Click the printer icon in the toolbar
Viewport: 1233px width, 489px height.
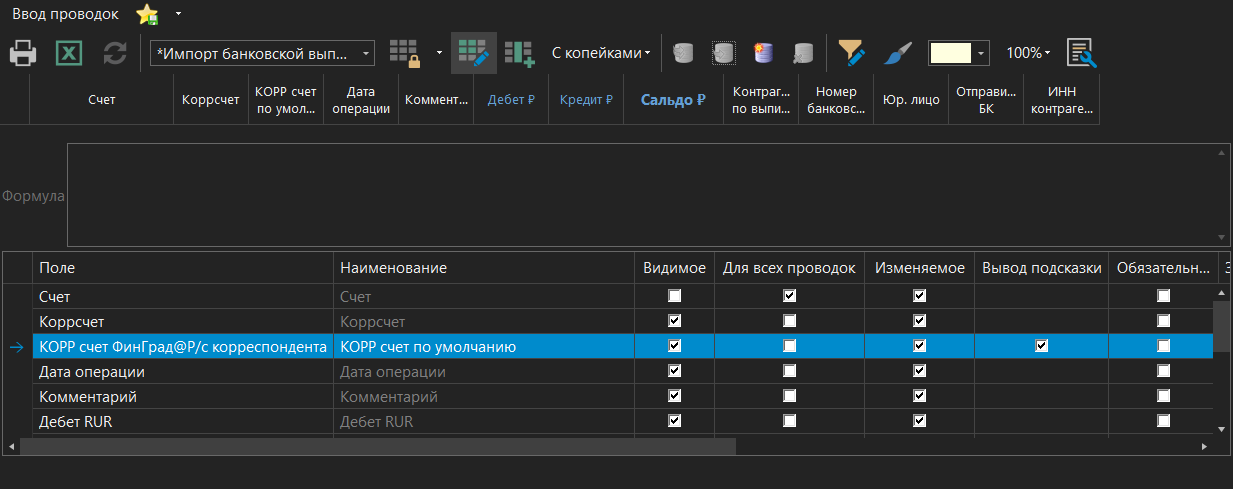[24, 53]
